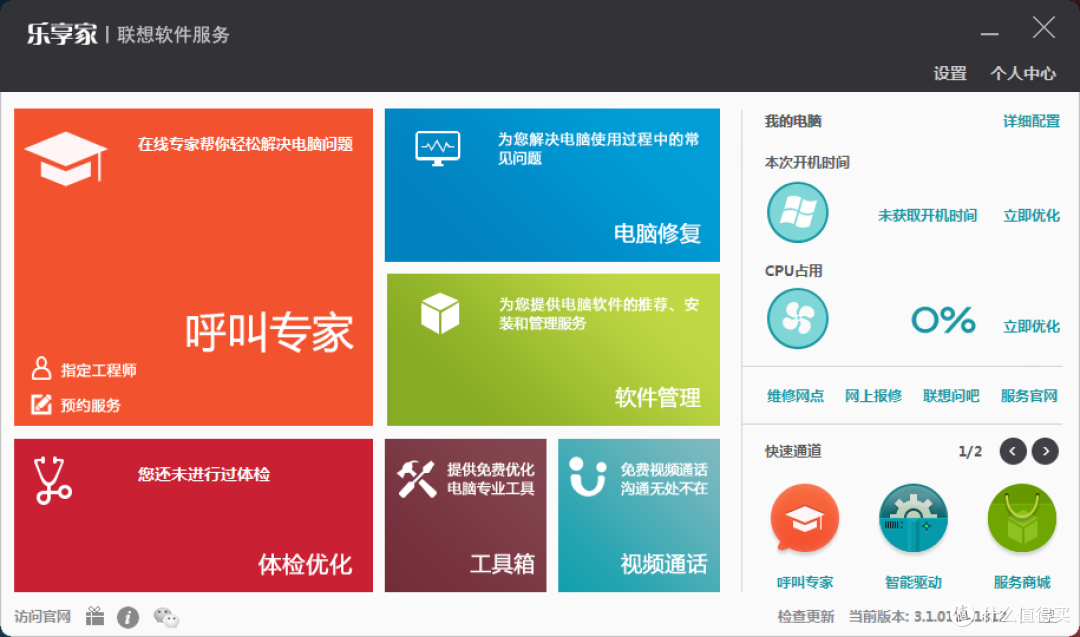Open 服务官网 link
The width and height of the screenshot is (1080, 637).
(x=1029, y=396)
